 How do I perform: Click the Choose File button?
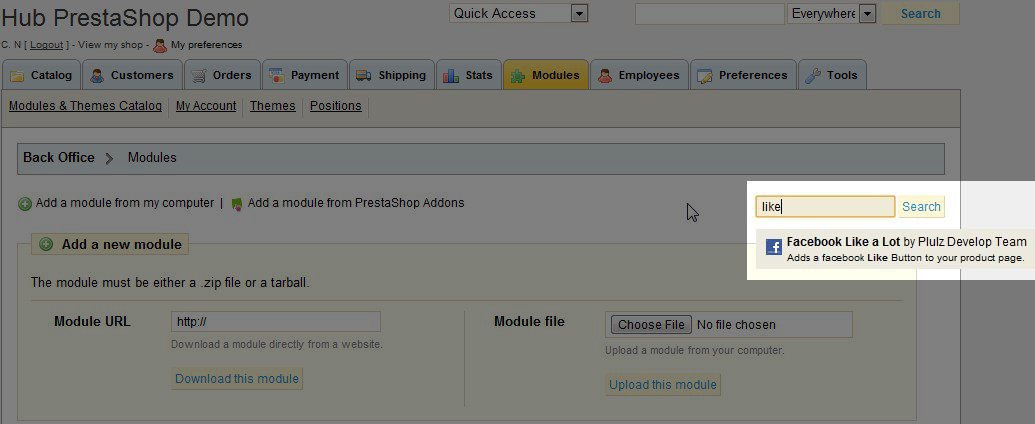pyautogui.click(x=651, y=324)
